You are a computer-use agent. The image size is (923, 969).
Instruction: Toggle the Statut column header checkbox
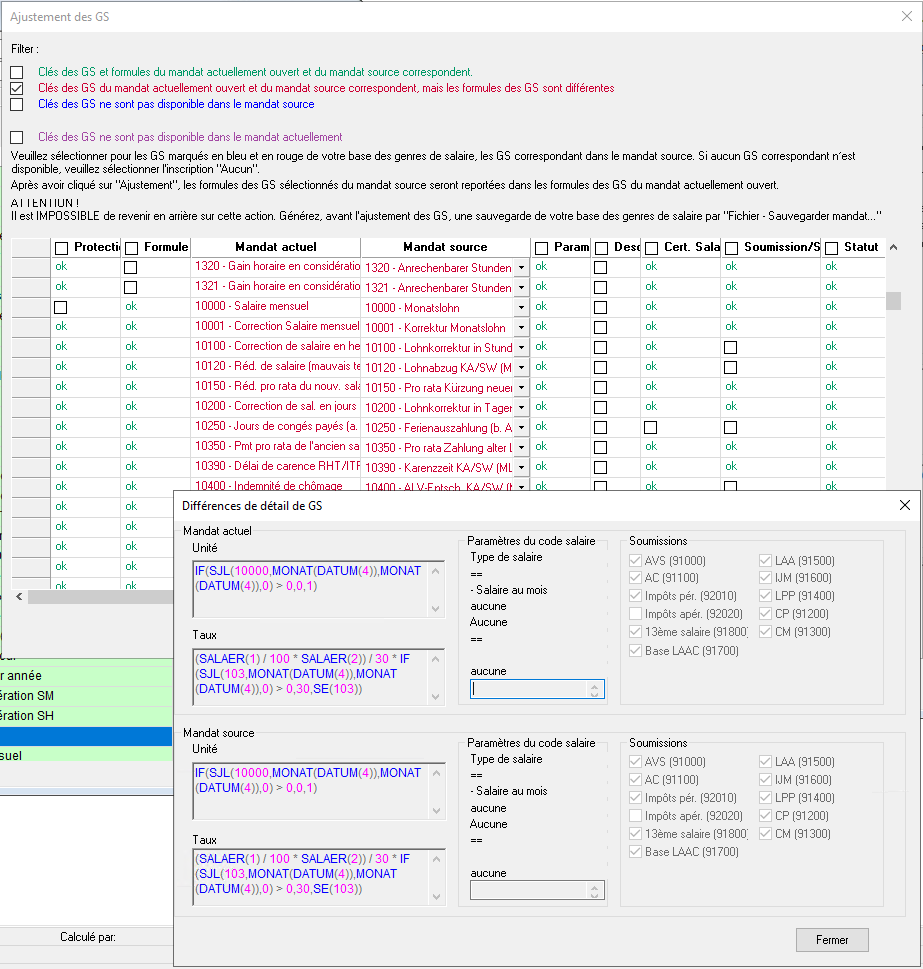click(x=832, y=248)
